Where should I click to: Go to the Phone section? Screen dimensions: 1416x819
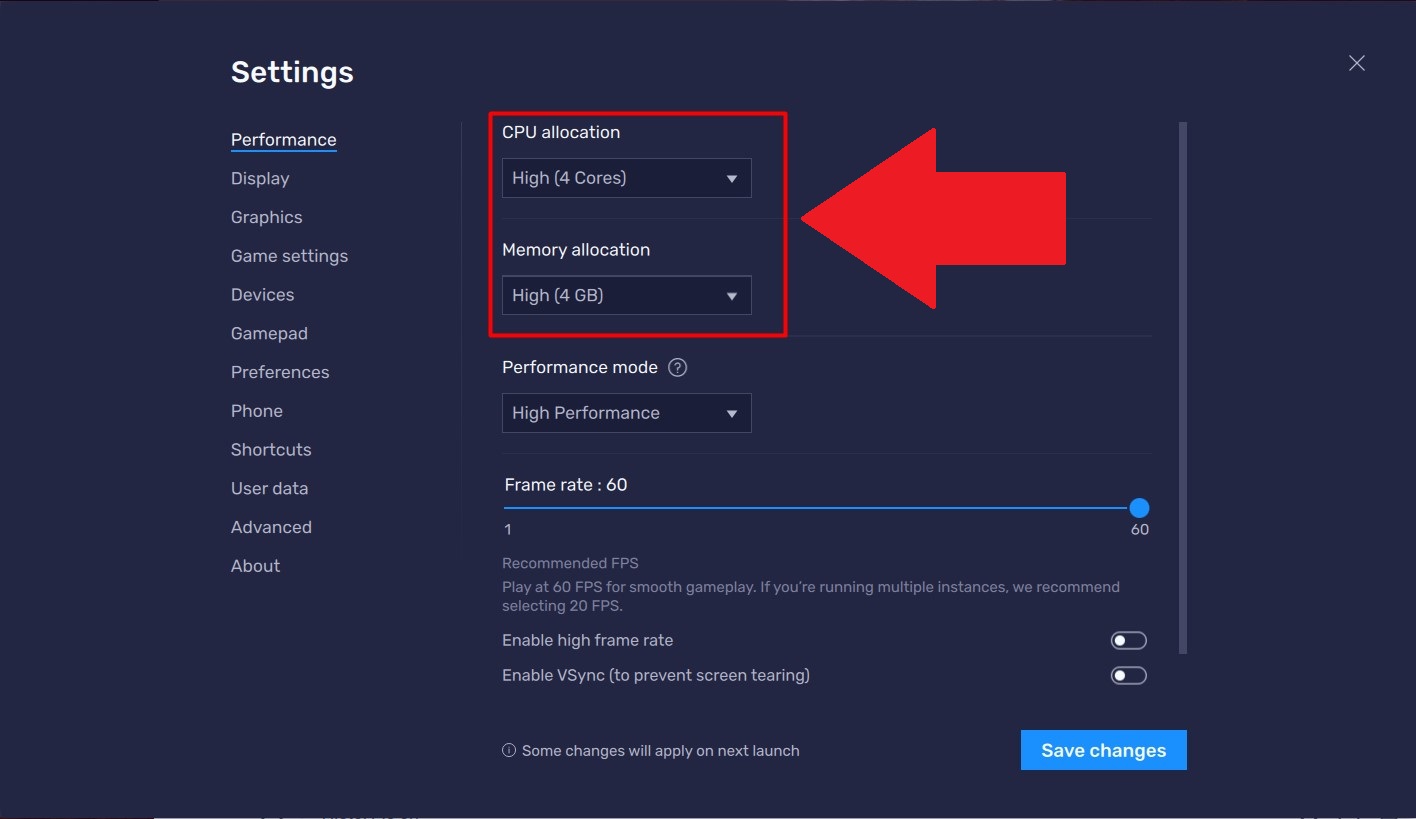pos(256,411)
